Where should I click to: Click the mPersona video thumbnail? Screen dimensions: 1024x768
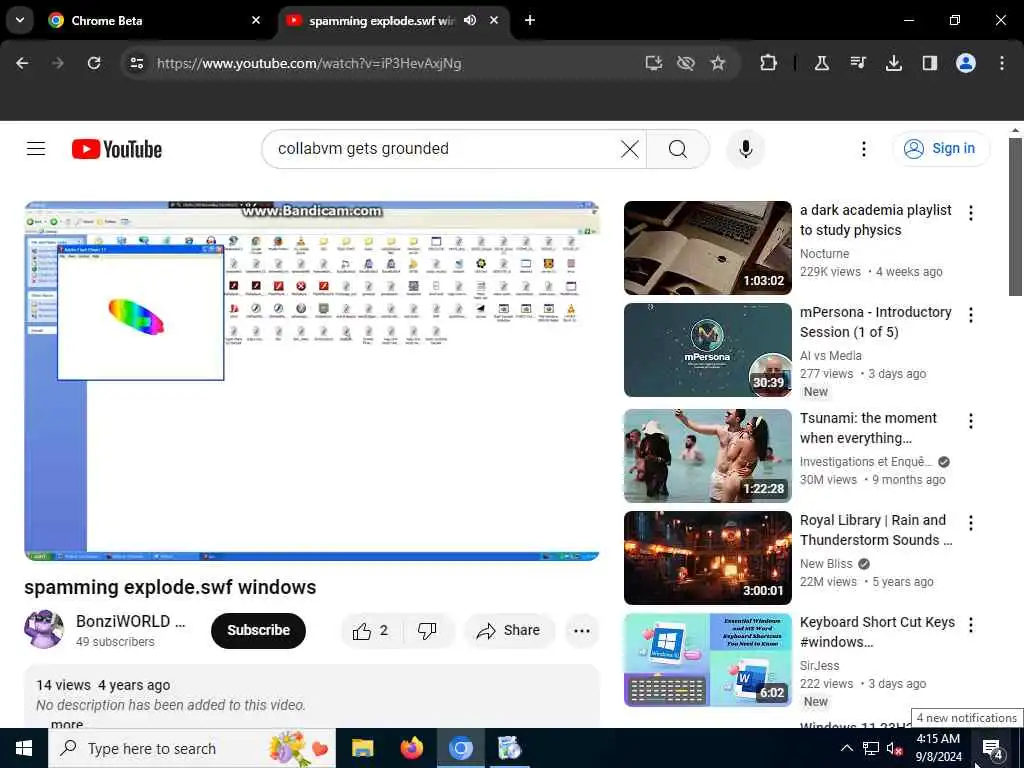(x=707, y=350)
